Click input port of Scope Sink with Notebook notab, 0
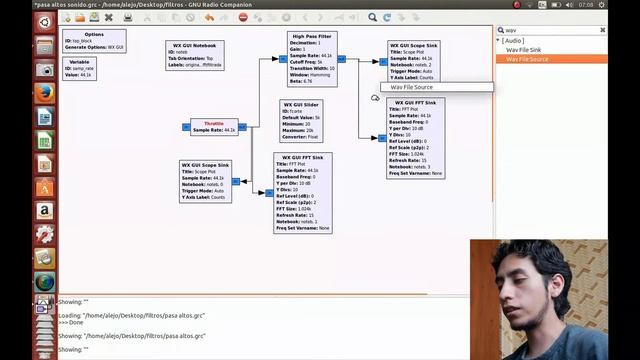This screenshot has height=360, width=640. [236, 181]
